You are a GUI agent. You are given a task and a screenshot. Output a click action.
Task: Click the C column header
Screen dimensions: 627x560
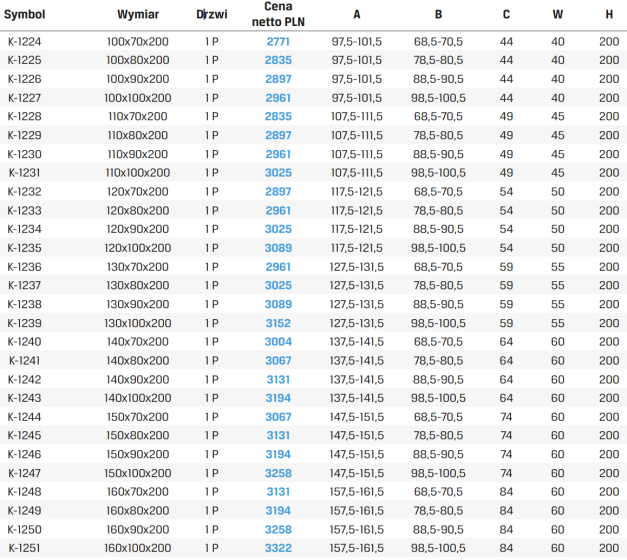(506, 14)
